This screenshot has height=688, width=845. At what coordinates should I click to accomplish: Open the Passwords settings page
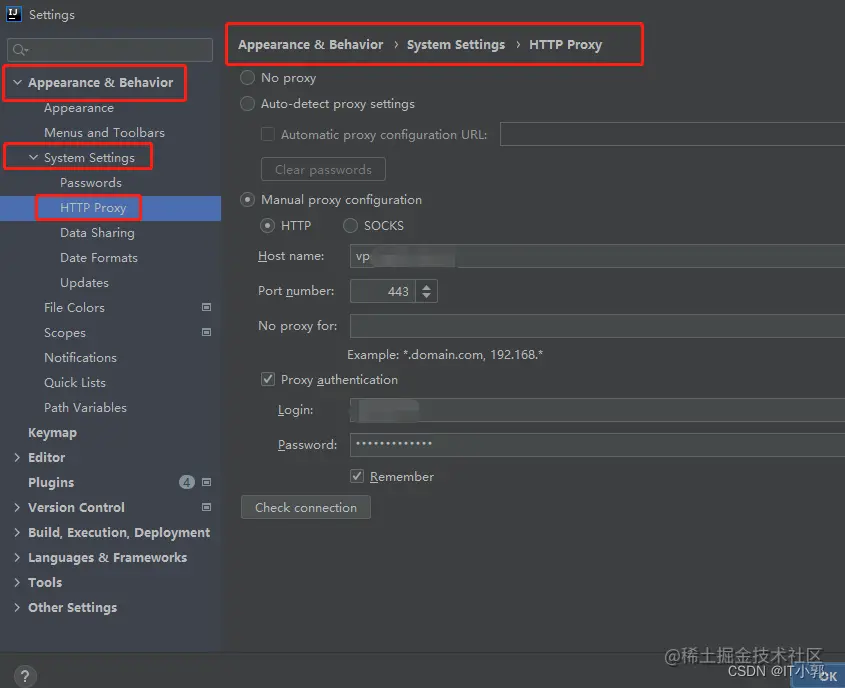click(x=91, y=183)
